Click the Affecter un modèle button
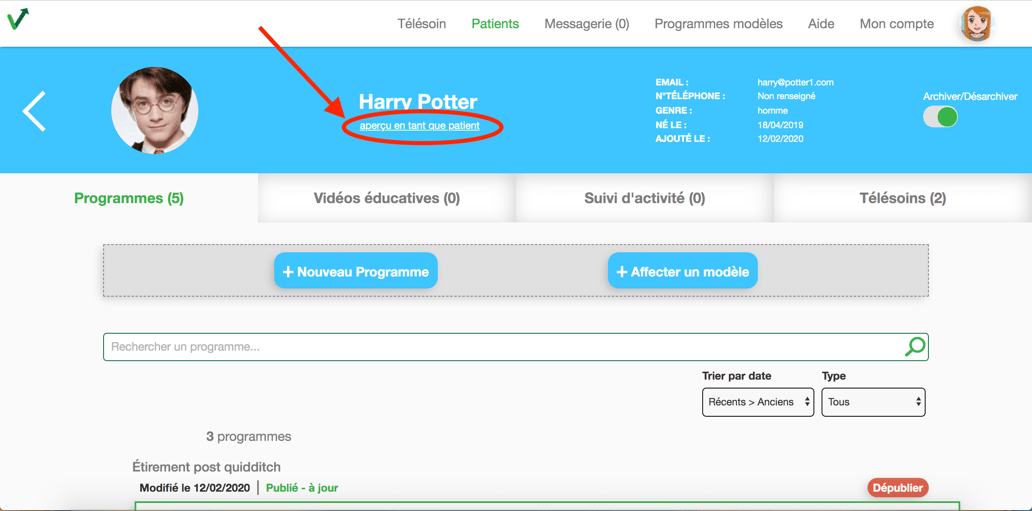 pos(683,271)
